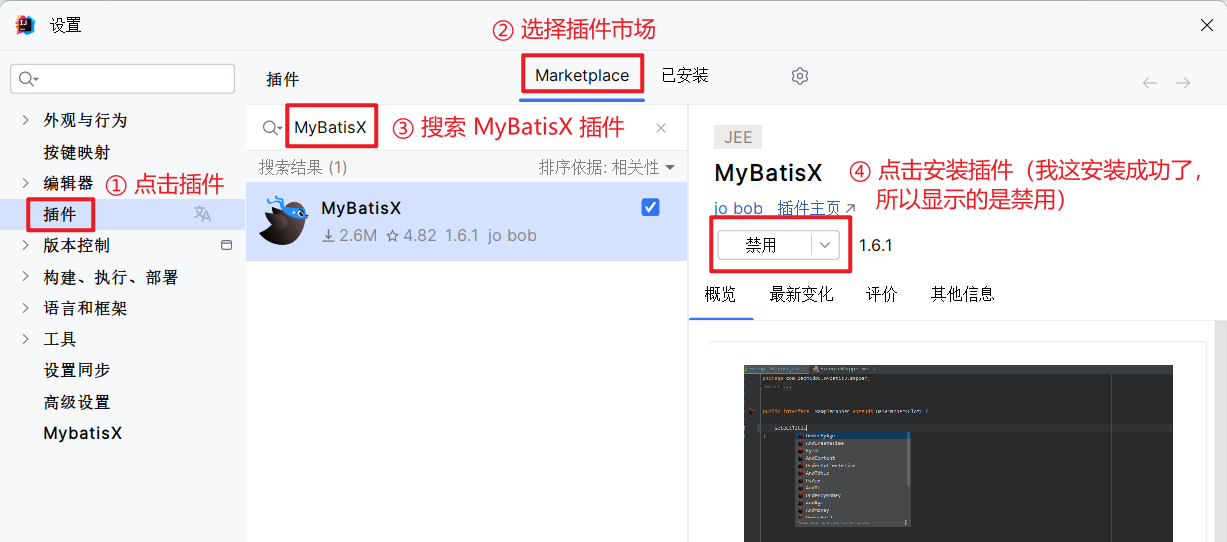Click the plugin settings gear icon
1227x542 pixels.
pos(799,76)
